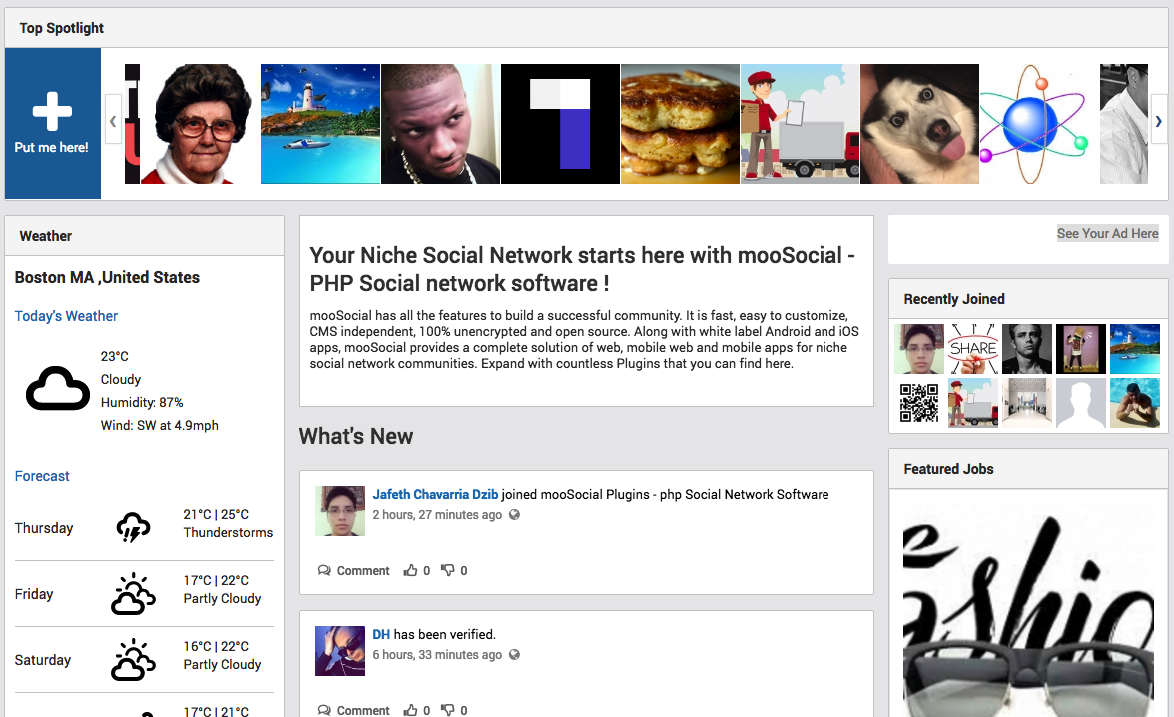The width and height of the screenshot is (1174, 717).
Task: Click the Saturday partly cloudy forecast icon
Action: 133,660
